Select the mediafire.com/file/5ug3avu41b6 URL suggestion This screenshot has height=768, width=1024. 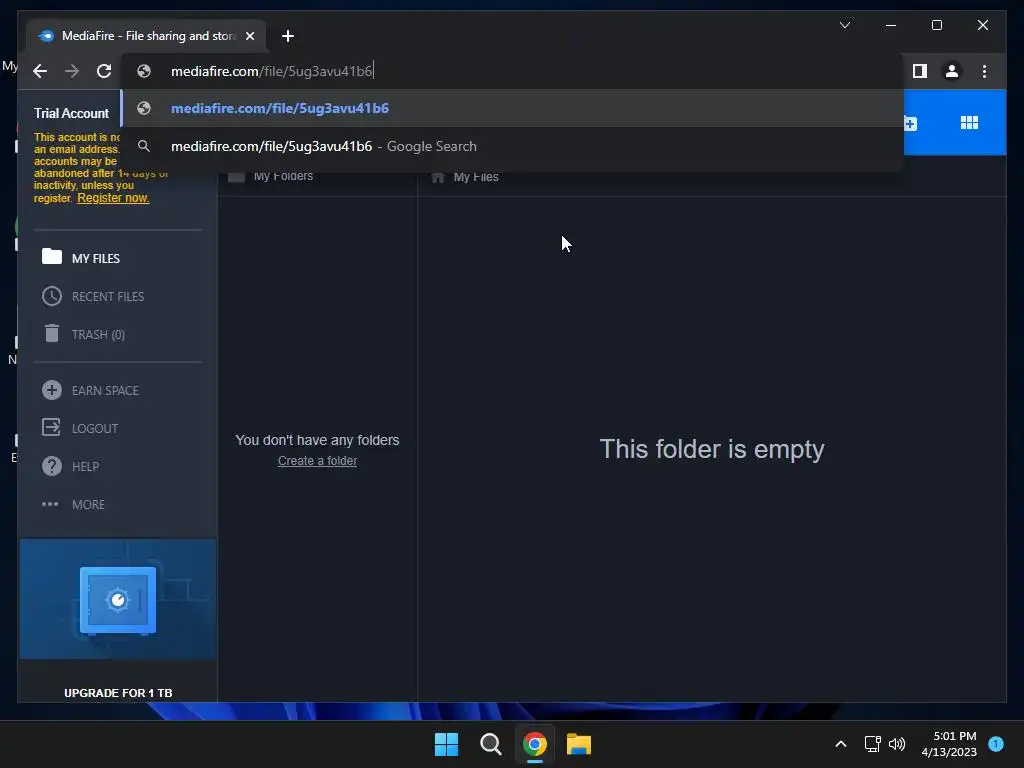tap(513, 108)
